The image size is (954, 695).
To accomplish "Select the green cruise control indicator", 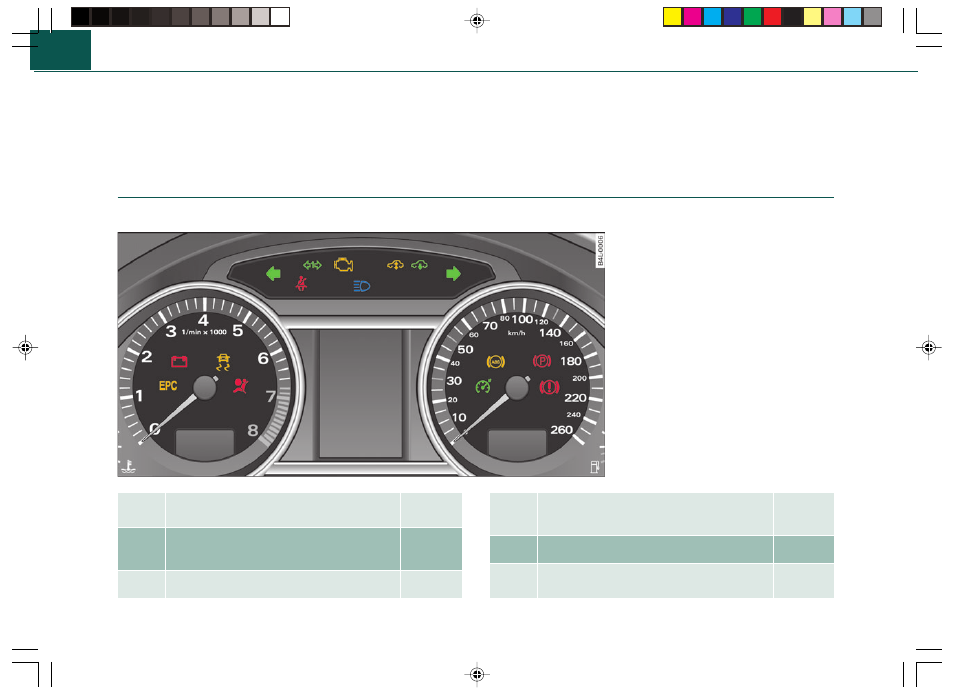I will pos(483,386).
